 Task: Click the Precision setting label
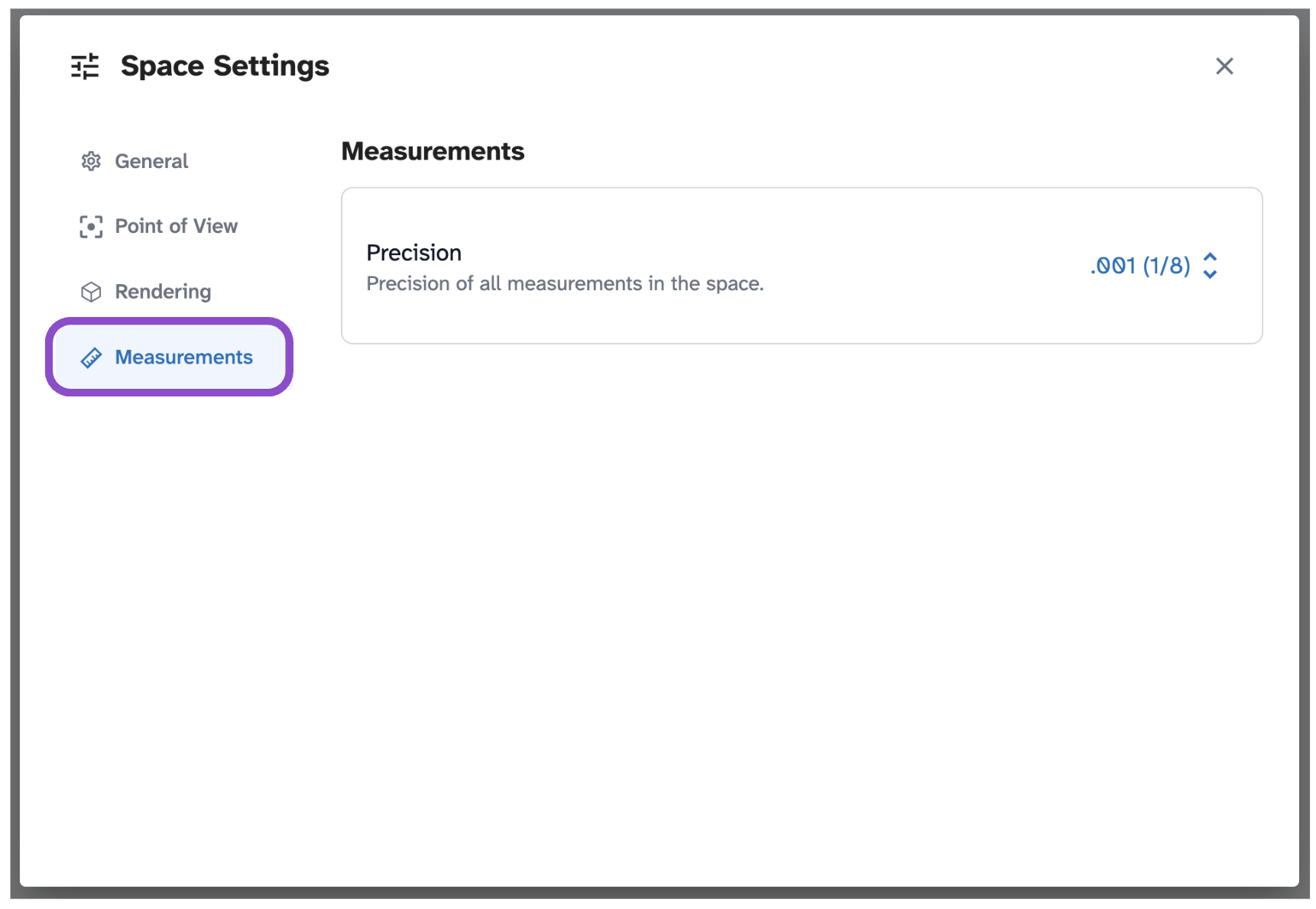(x=413, y=253)
